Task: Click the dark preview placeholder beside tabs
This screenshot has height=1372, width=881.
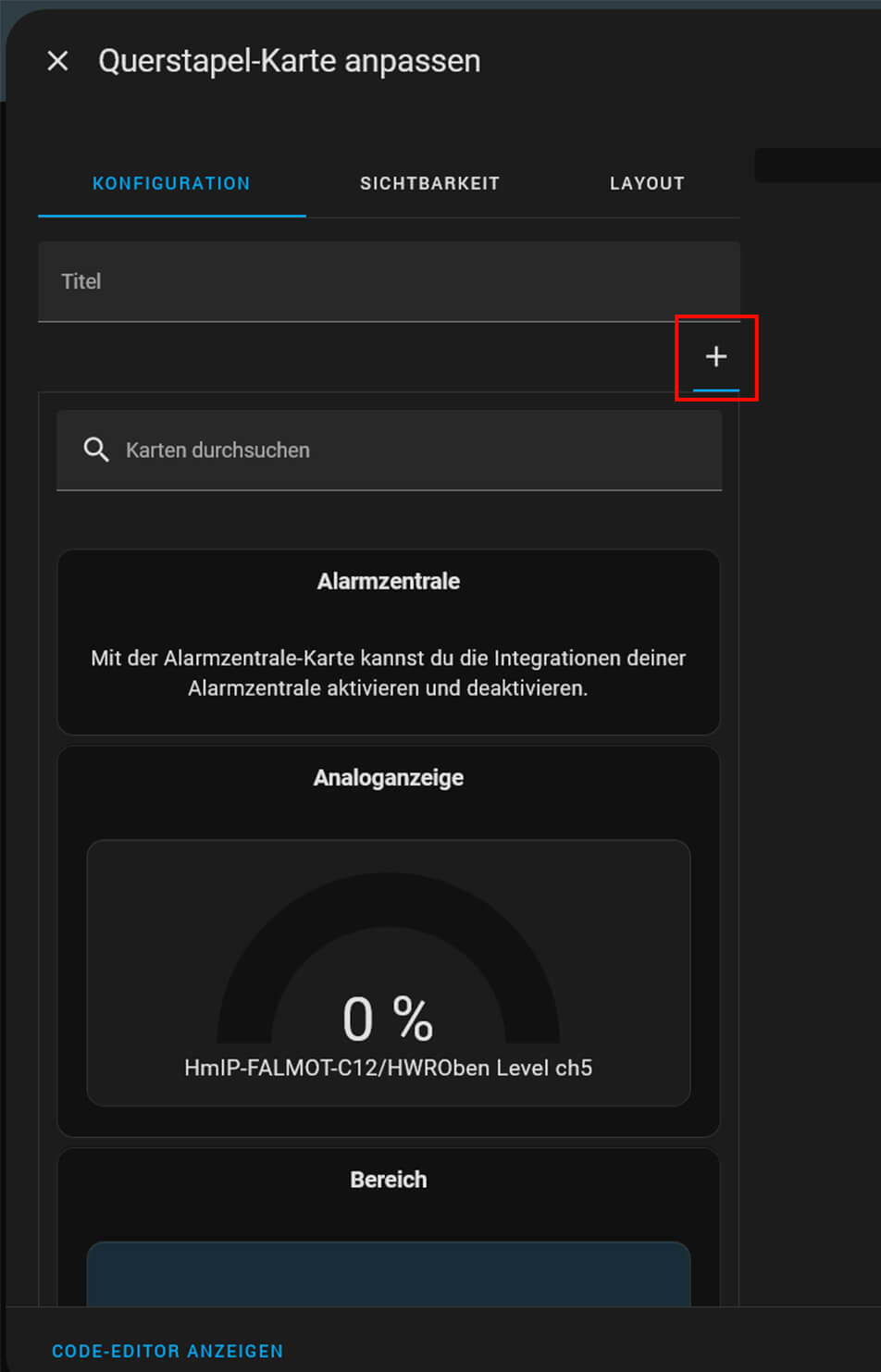Action: pyautogui.click(x=818, y=165)
